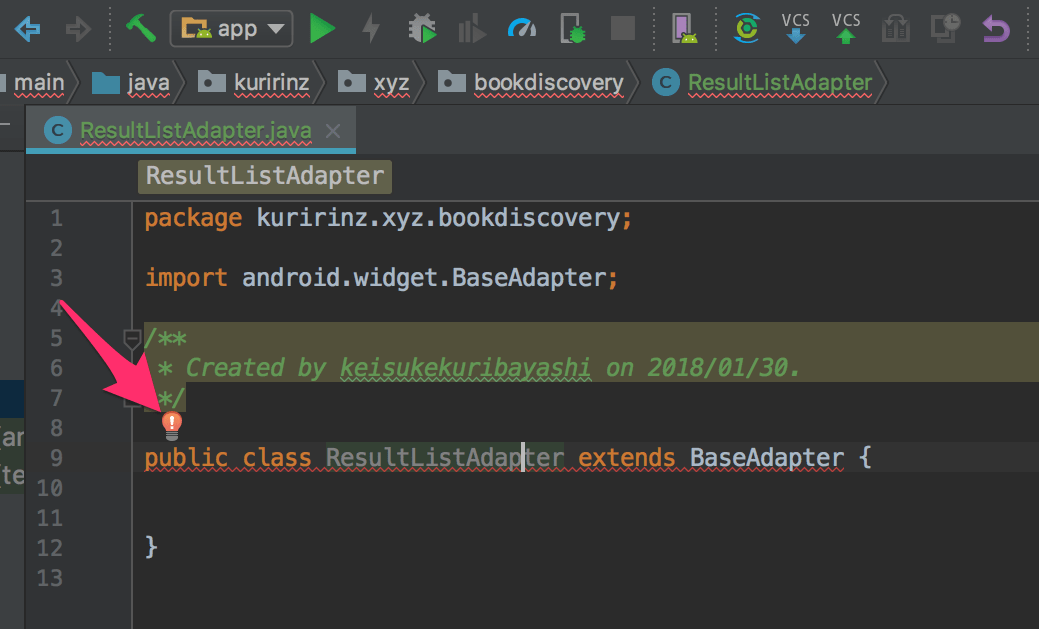Select the Make Project hammer icon
This screenshot has width=1039, height=629.
(140, 28)
